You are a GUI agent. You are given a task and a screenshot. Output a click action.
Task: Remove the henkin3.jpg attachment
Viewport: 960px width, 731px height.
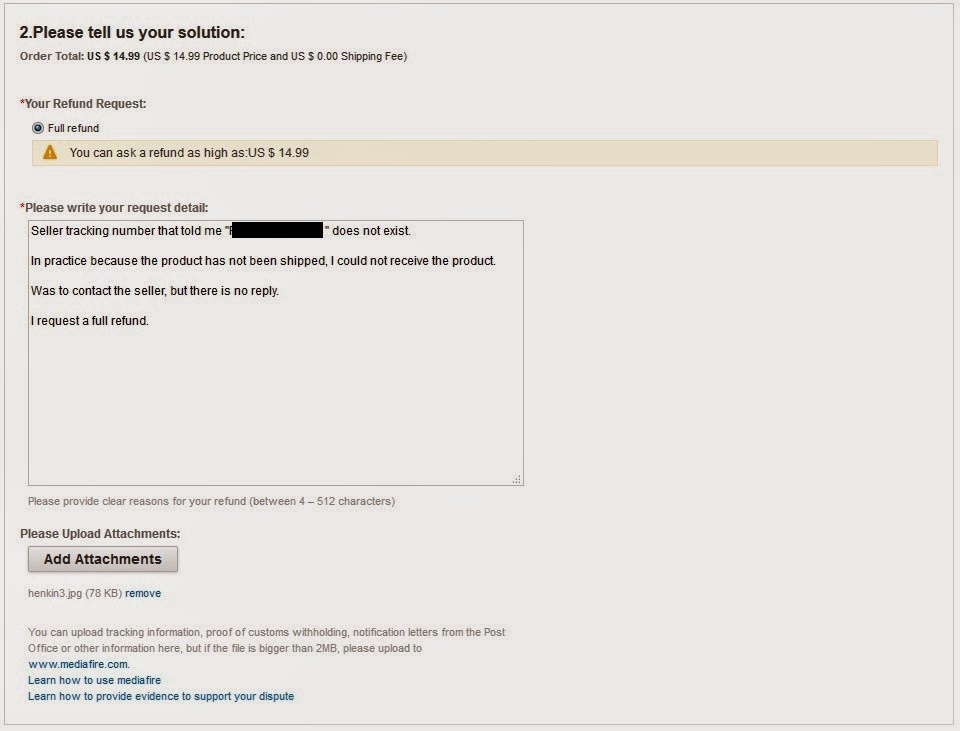[143, 593]
